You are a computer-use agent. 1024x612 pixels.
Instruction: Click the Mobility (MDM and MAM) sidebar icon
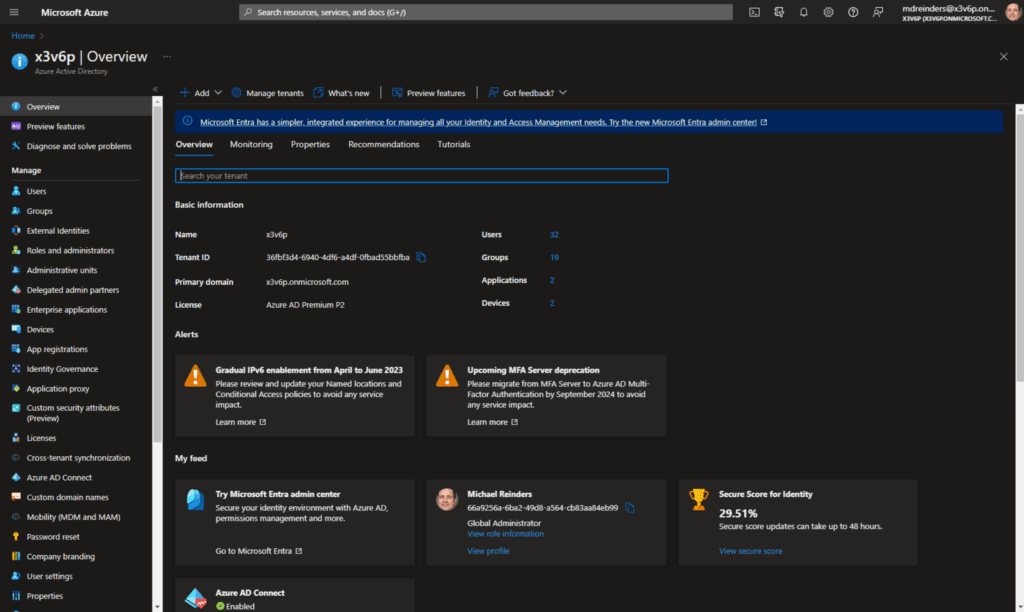(16, 517)
